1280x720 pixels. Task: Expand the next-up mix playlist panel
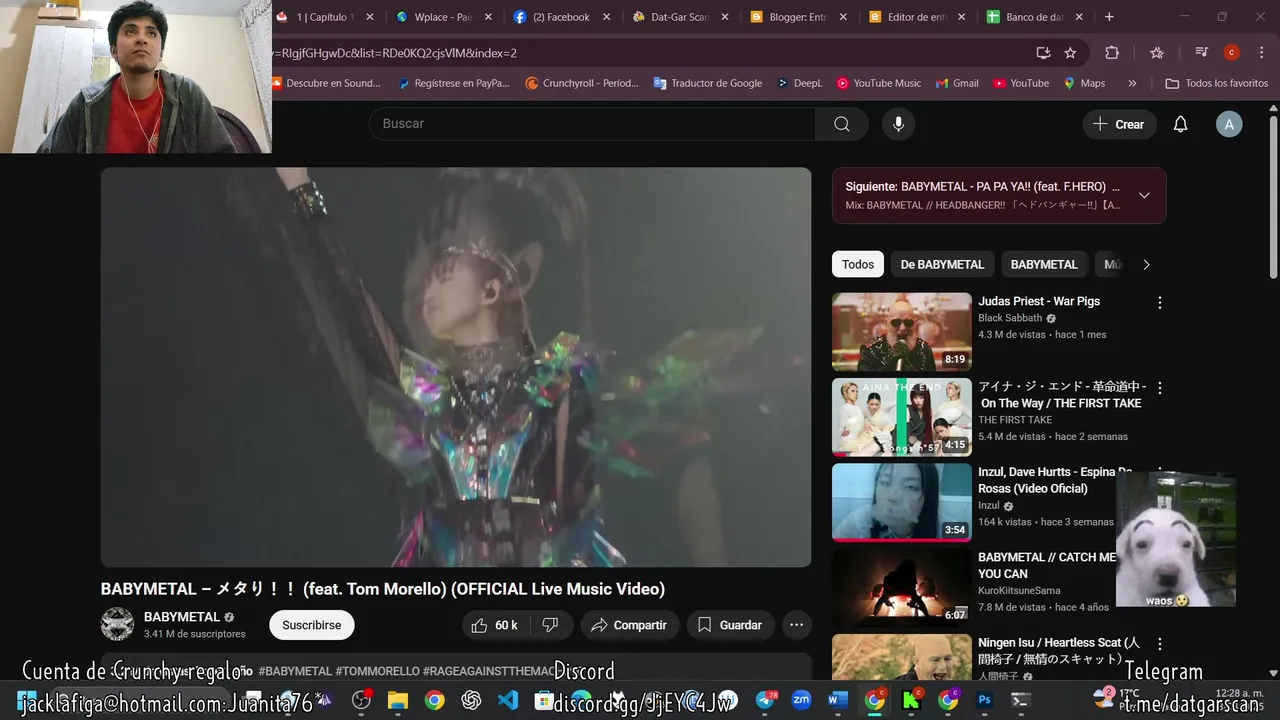pos(1145,195)
